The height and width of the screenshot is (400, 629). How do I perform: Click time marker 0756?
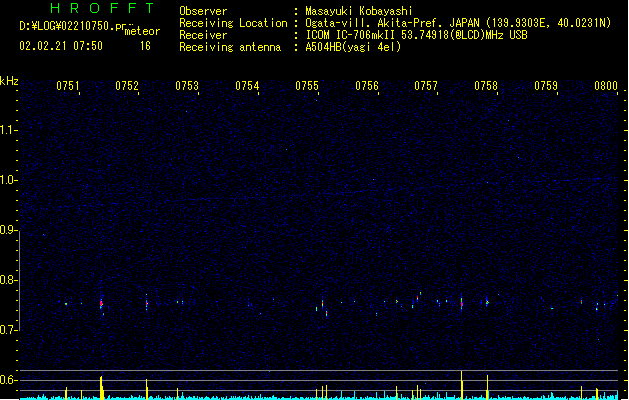point(367,86)
